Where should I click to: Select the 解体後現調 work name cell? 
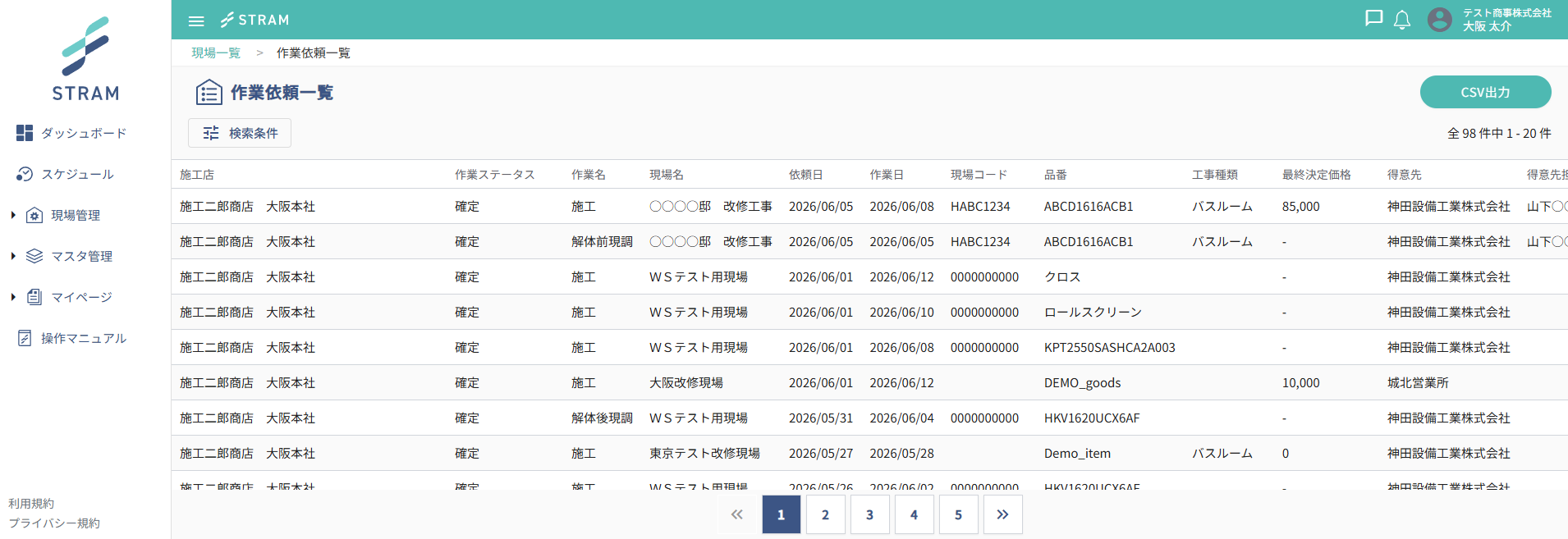click(x=602, y=418)
